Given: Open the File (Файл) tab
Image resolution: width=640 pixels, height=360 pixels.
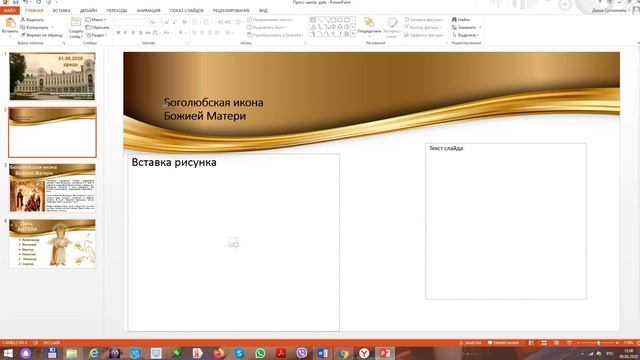Looking at the screenshot, I should [x=10, y=11].
